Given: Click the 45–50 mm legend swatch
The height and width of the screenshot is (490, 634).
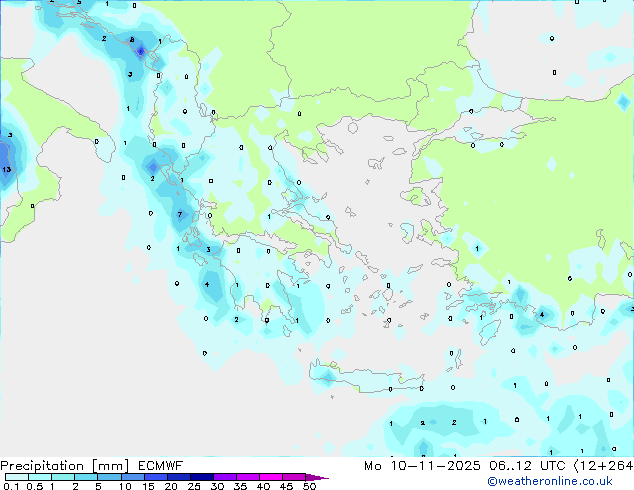Looking at the screenshot, I should [294, 477].
